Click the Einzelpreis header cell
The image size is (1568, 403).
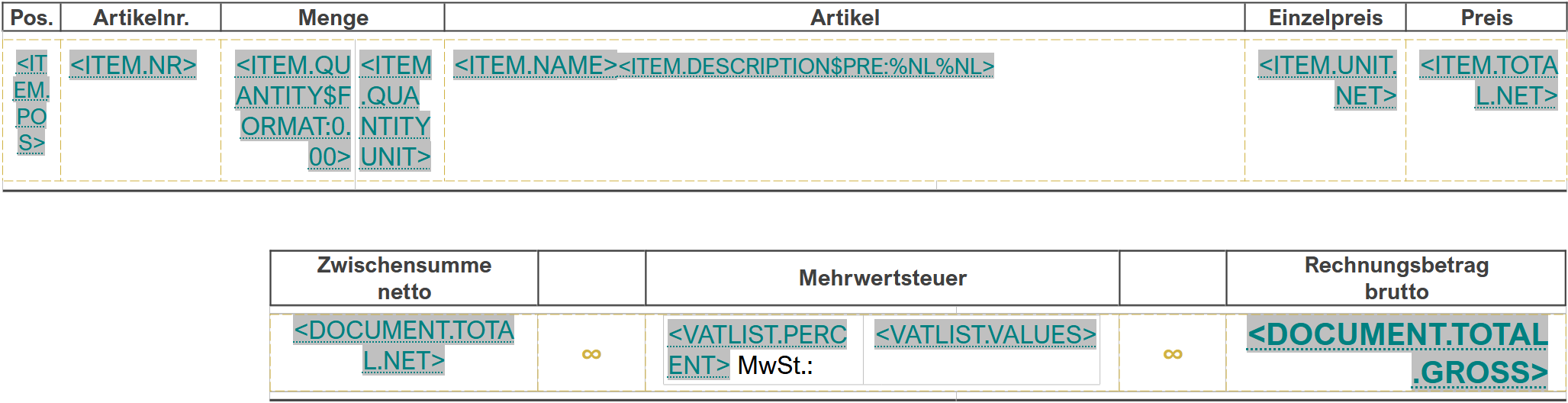(x=1325, y=18)
